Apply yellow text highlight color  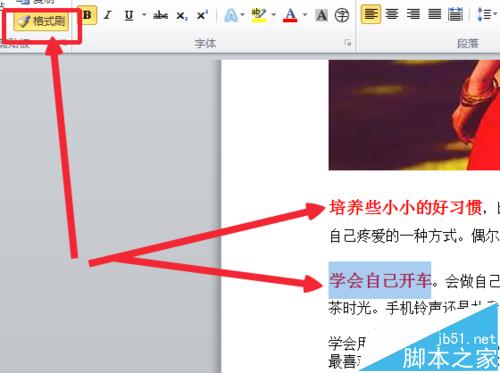(x=259, y=15)
